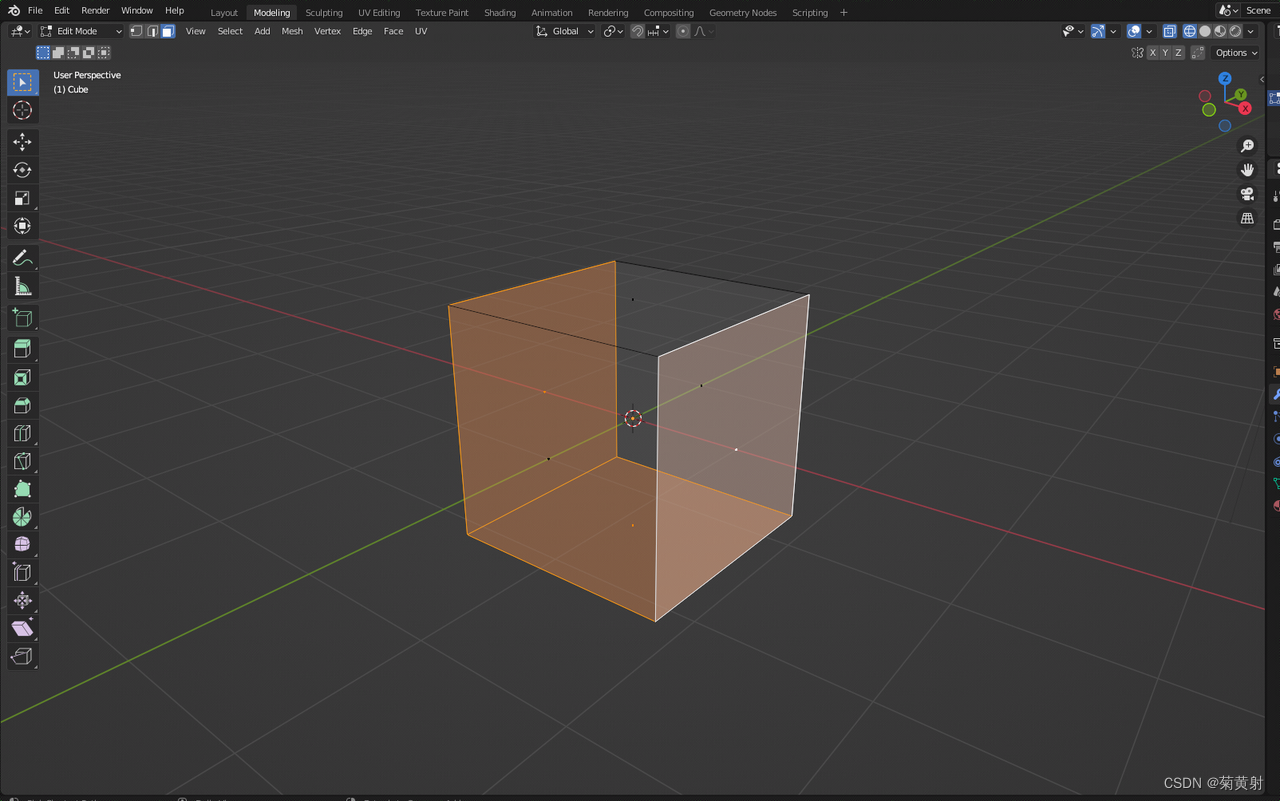1280x801 pixels.
Task: Toggle X axis mirror
Action: [x=1153, y=53]
